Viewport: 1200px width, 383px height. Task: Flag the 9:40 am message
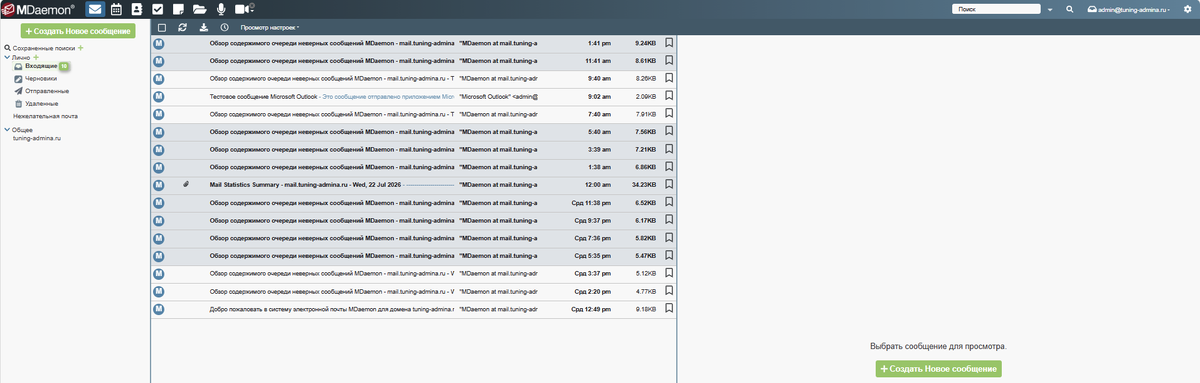[669, 78]
